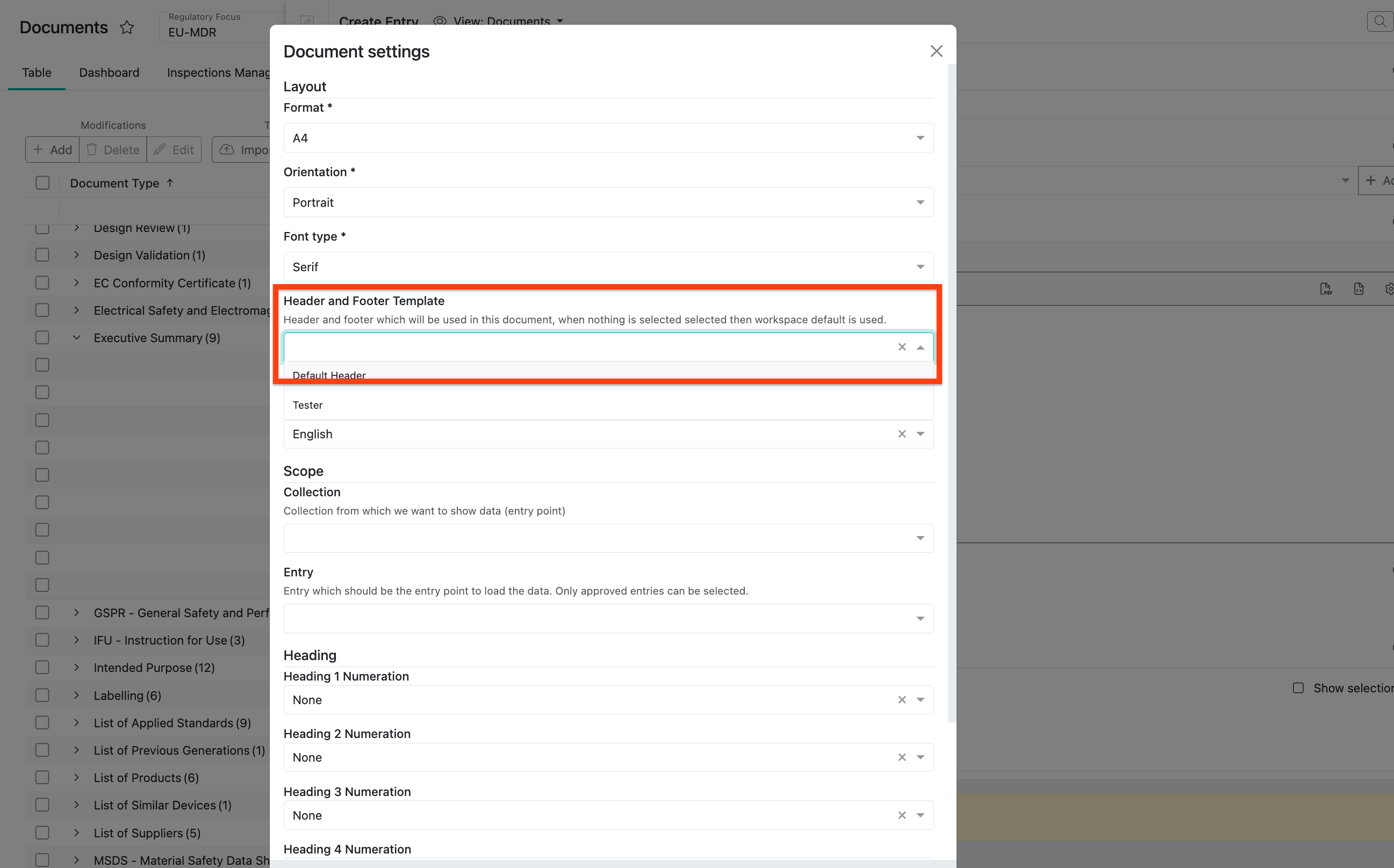
Task: Expand the IFU - Instruction for Use group
Action: (x=76, y=640)
